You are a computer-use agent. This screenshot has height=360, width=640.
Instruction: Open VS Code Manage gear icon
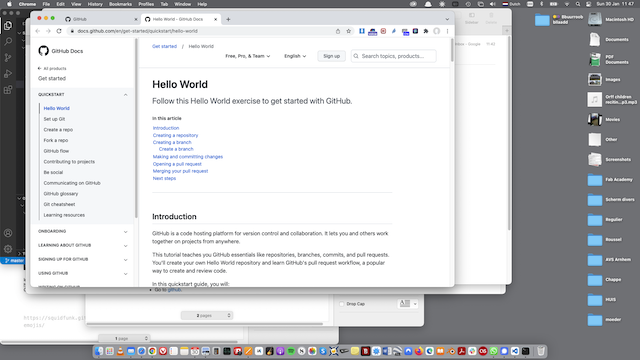8,249
